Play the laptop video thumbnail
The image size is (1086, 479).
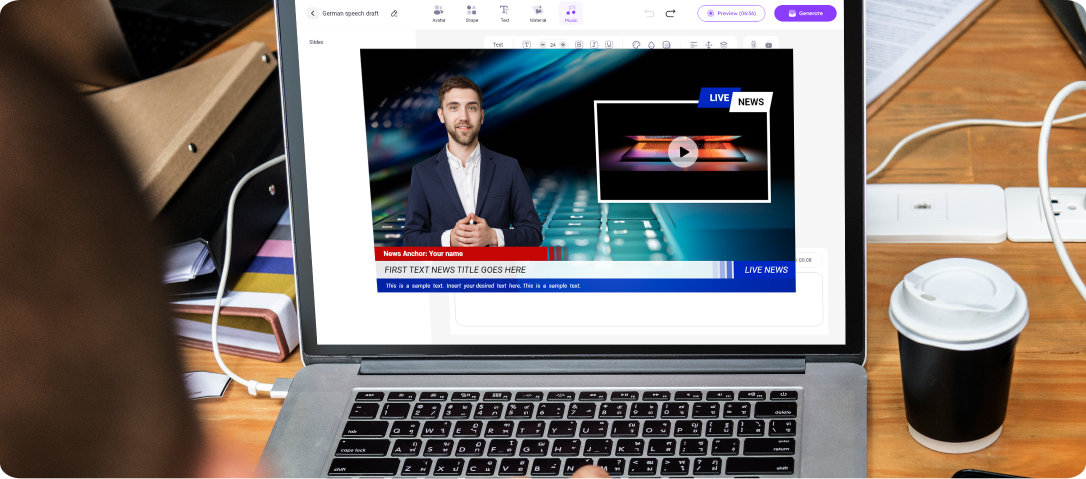click(683, 152)
